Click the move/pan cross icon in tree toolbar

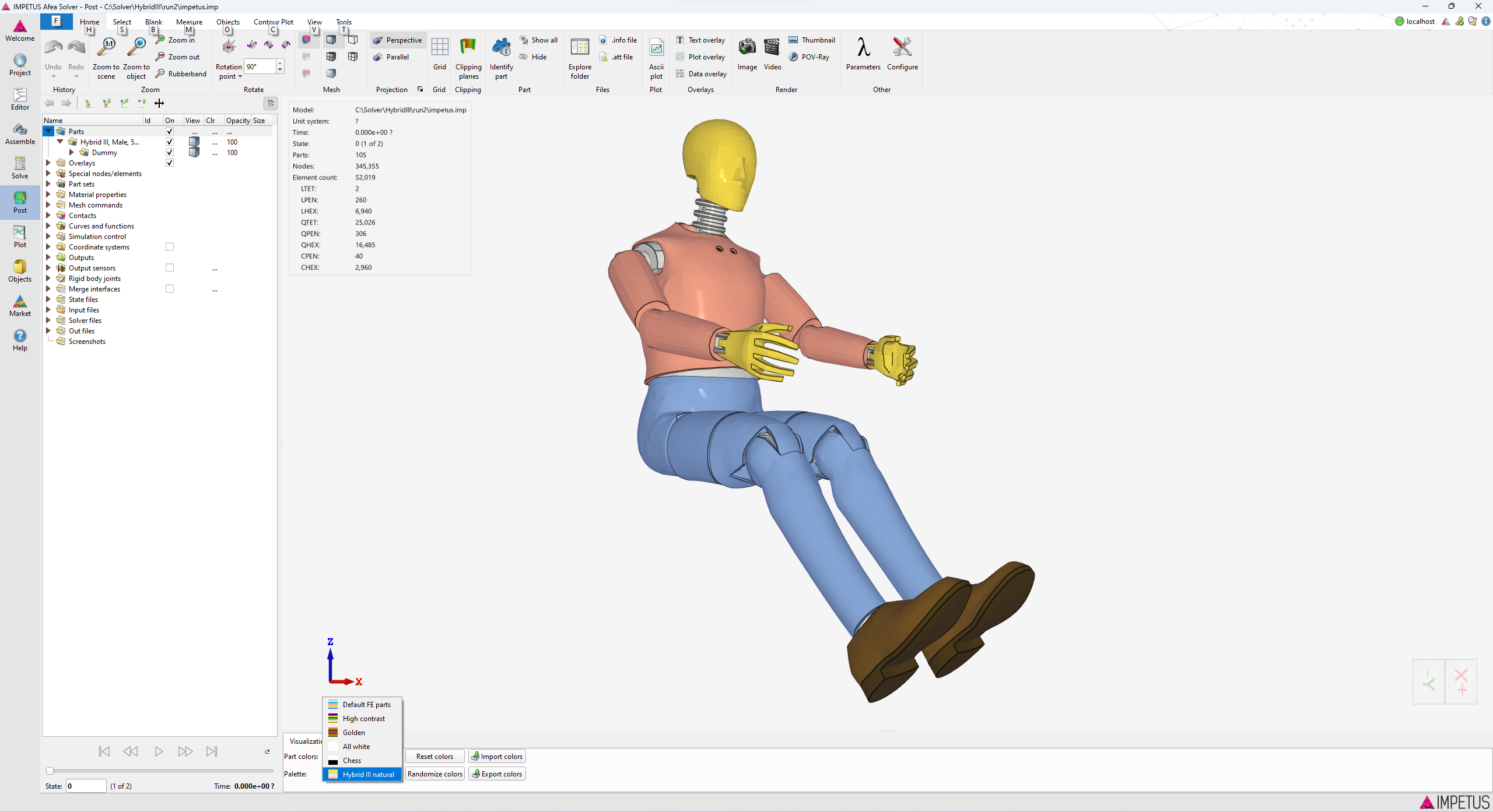159,103
